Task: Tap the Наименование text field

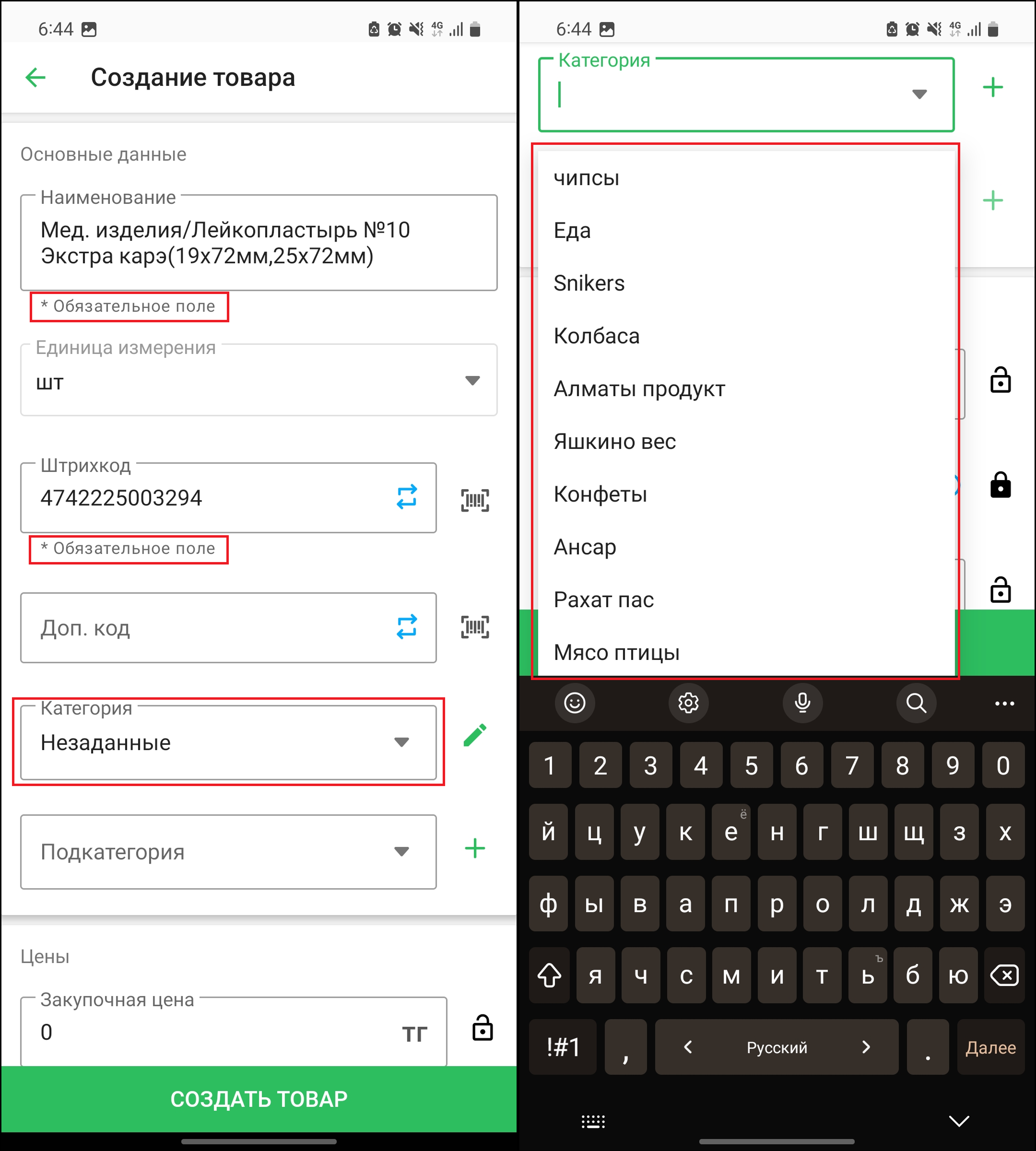Action: click(x=259, y=243)
